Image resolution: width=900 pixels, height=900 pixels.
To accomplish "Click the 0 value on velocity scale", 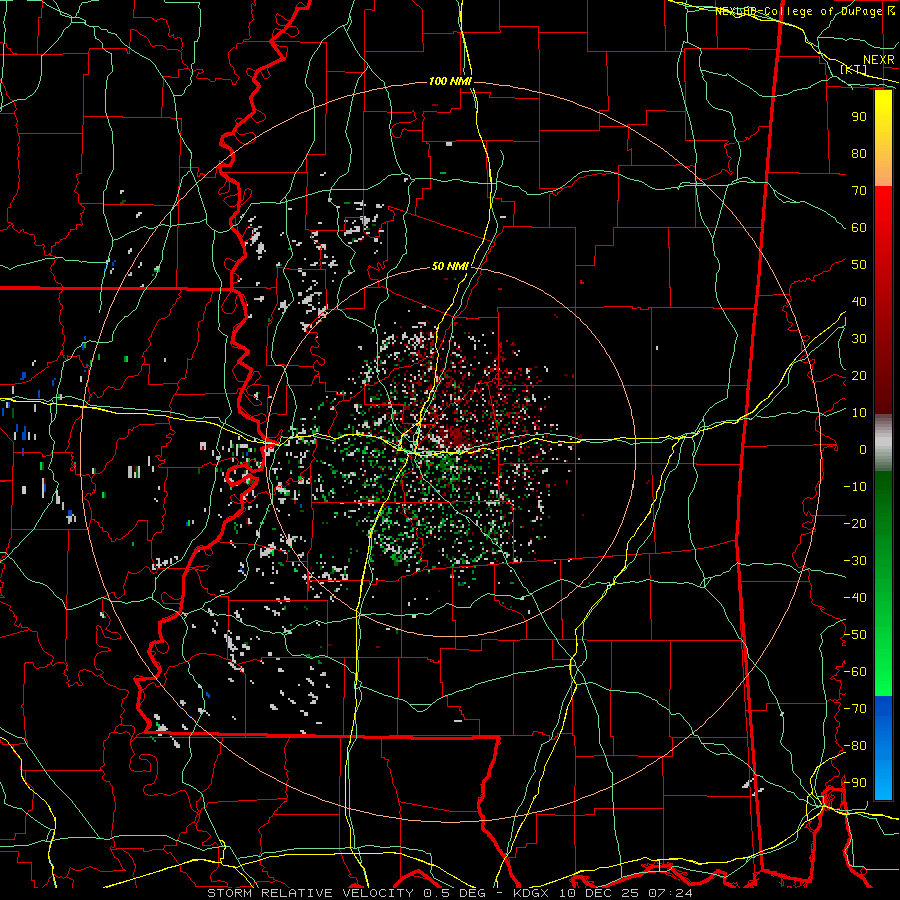I will click(x=863, y=450).
